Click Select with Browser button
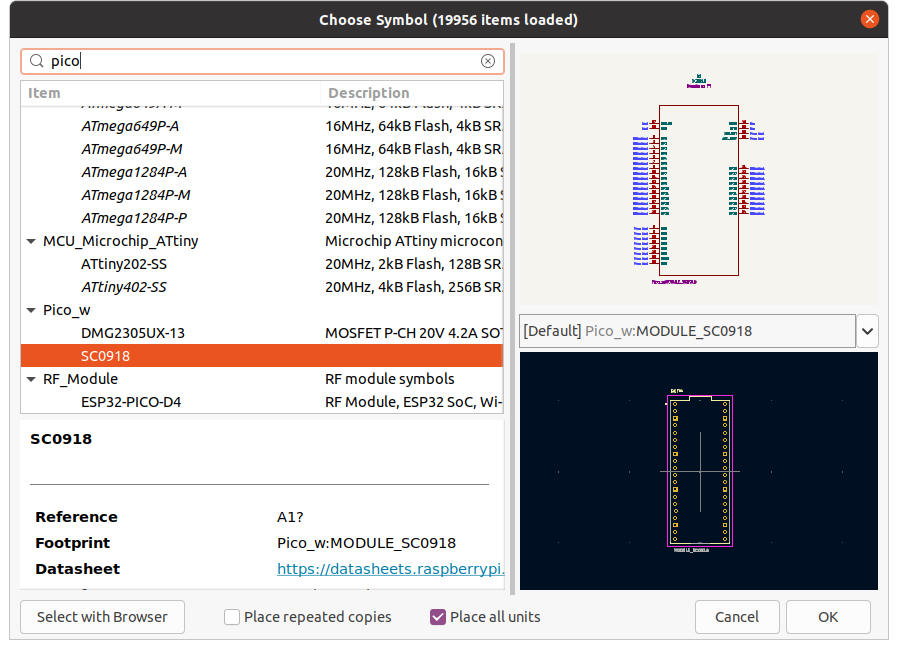Viewport: 898px width, 649px height. click(x=103, y=617)
